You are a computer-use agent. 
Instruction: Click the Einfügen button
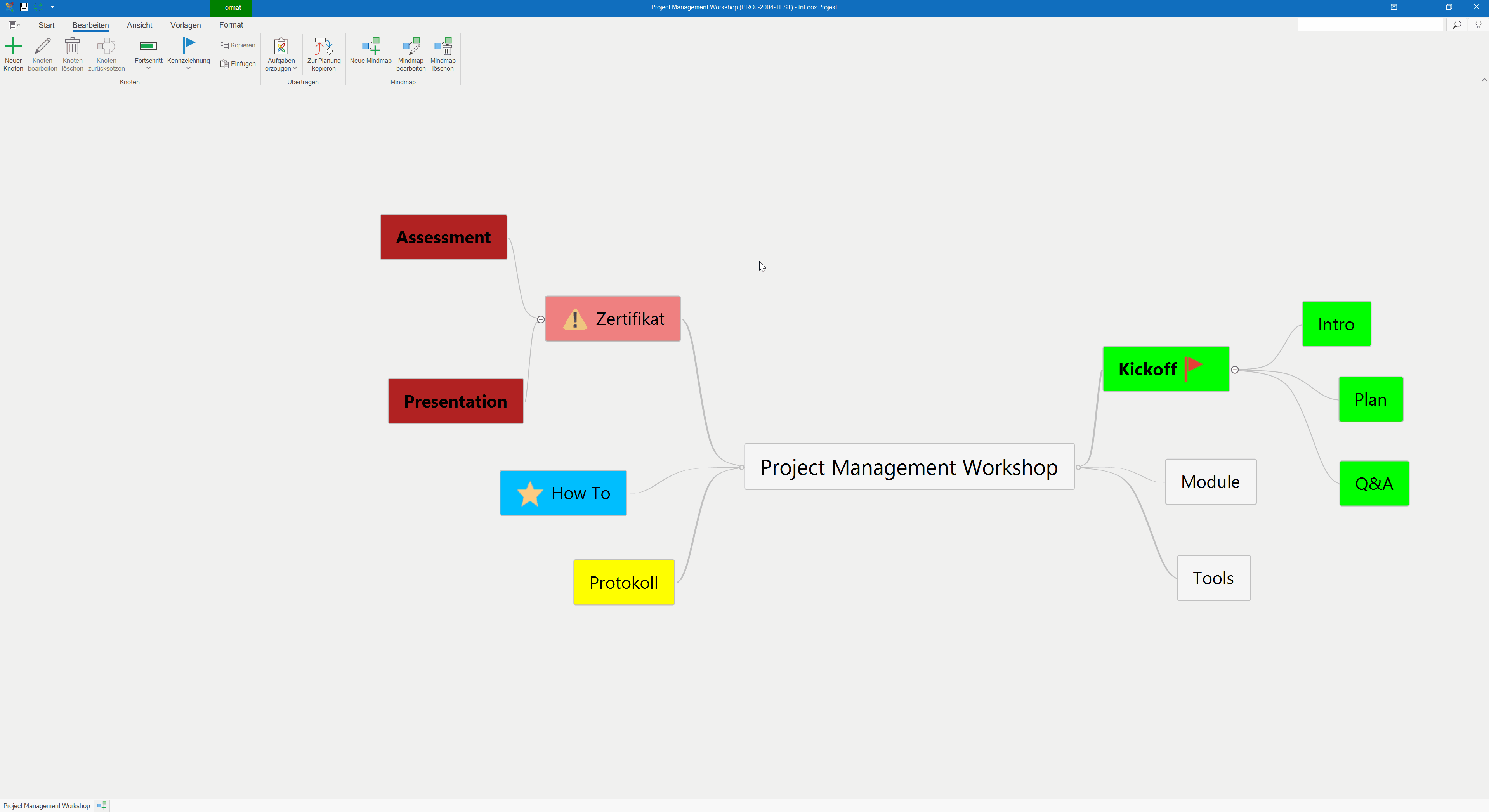[x=238, y=64]
